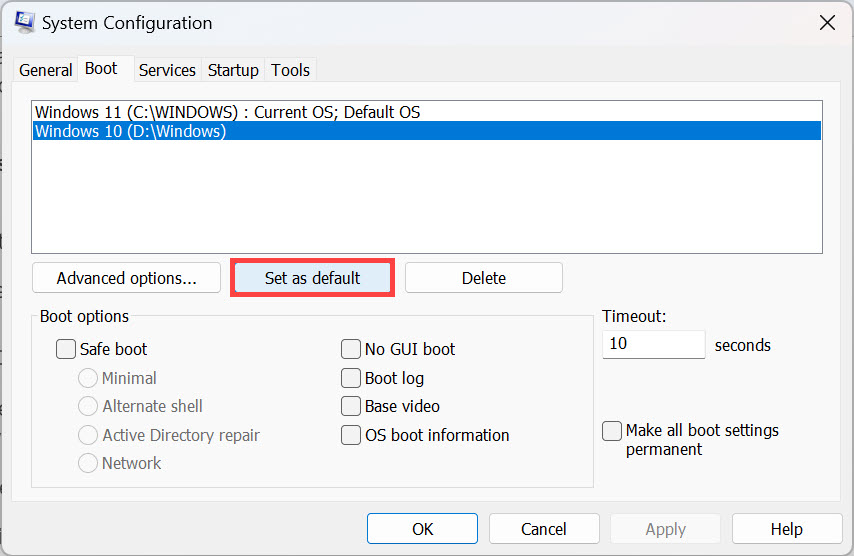The height and width of the screenshot is (556, 854).
Task: Close the System Configuration window
Action: coord(826,22)
